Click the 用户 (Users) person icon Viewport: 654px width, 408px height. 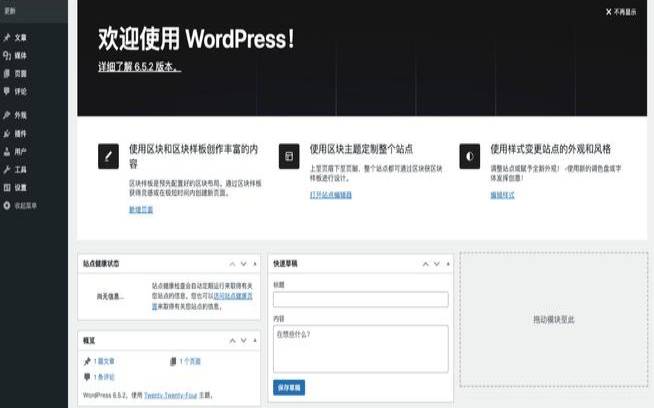click(7, 152)
